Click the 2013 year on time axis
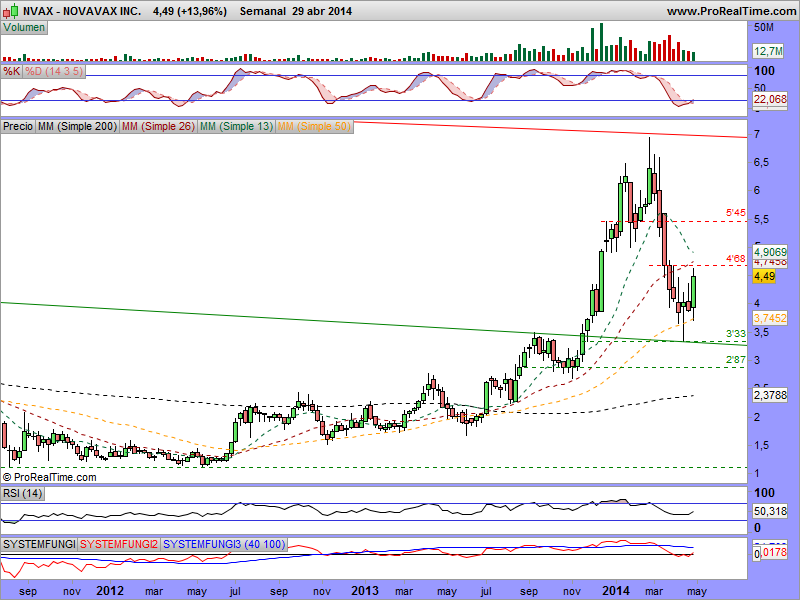Image resolution: width=800 pixels, height=600 pixels. click(365, 591)
